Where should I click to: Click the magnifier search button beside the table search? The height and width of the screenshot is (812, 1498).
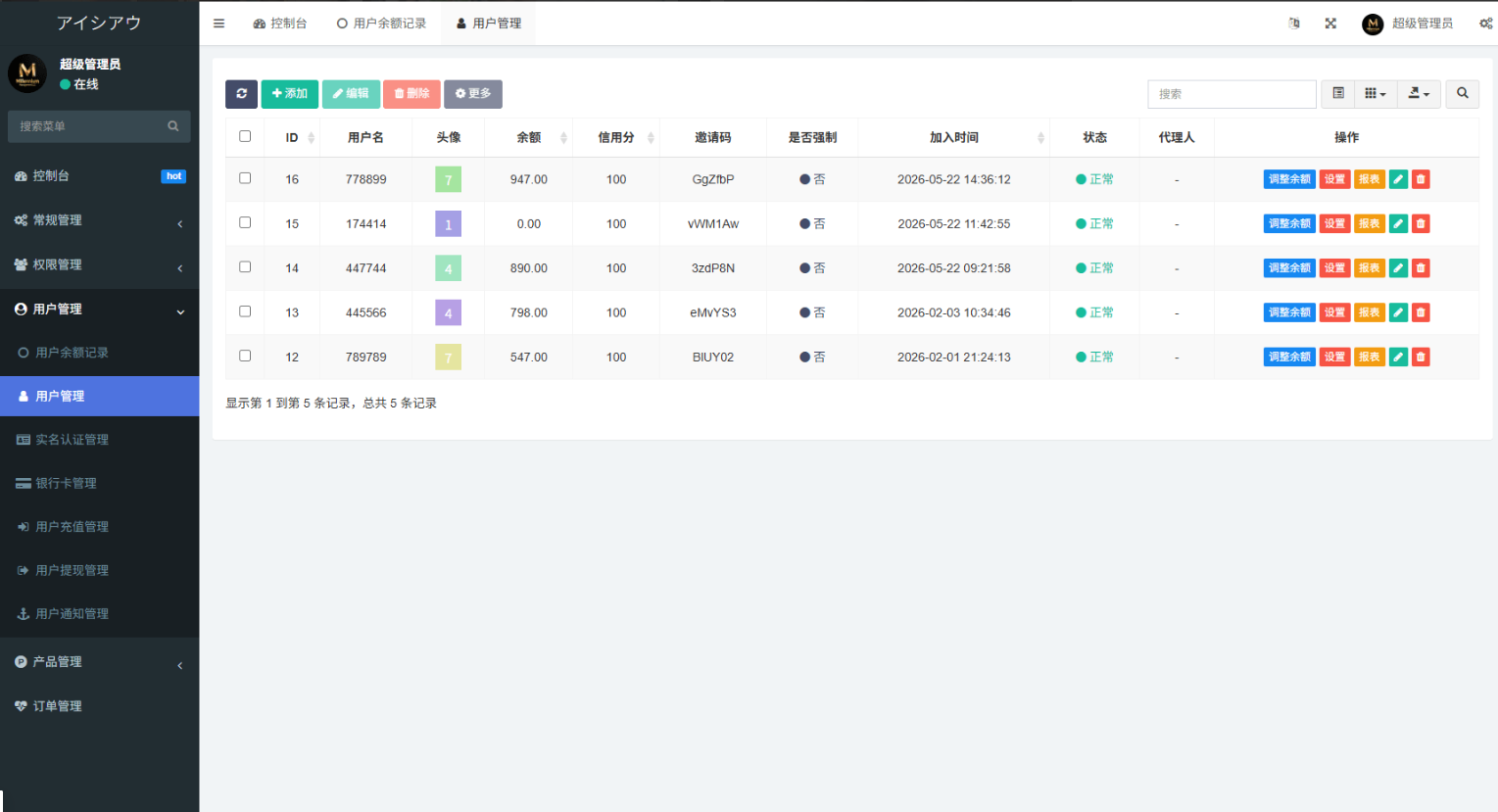coord(1462,94)
